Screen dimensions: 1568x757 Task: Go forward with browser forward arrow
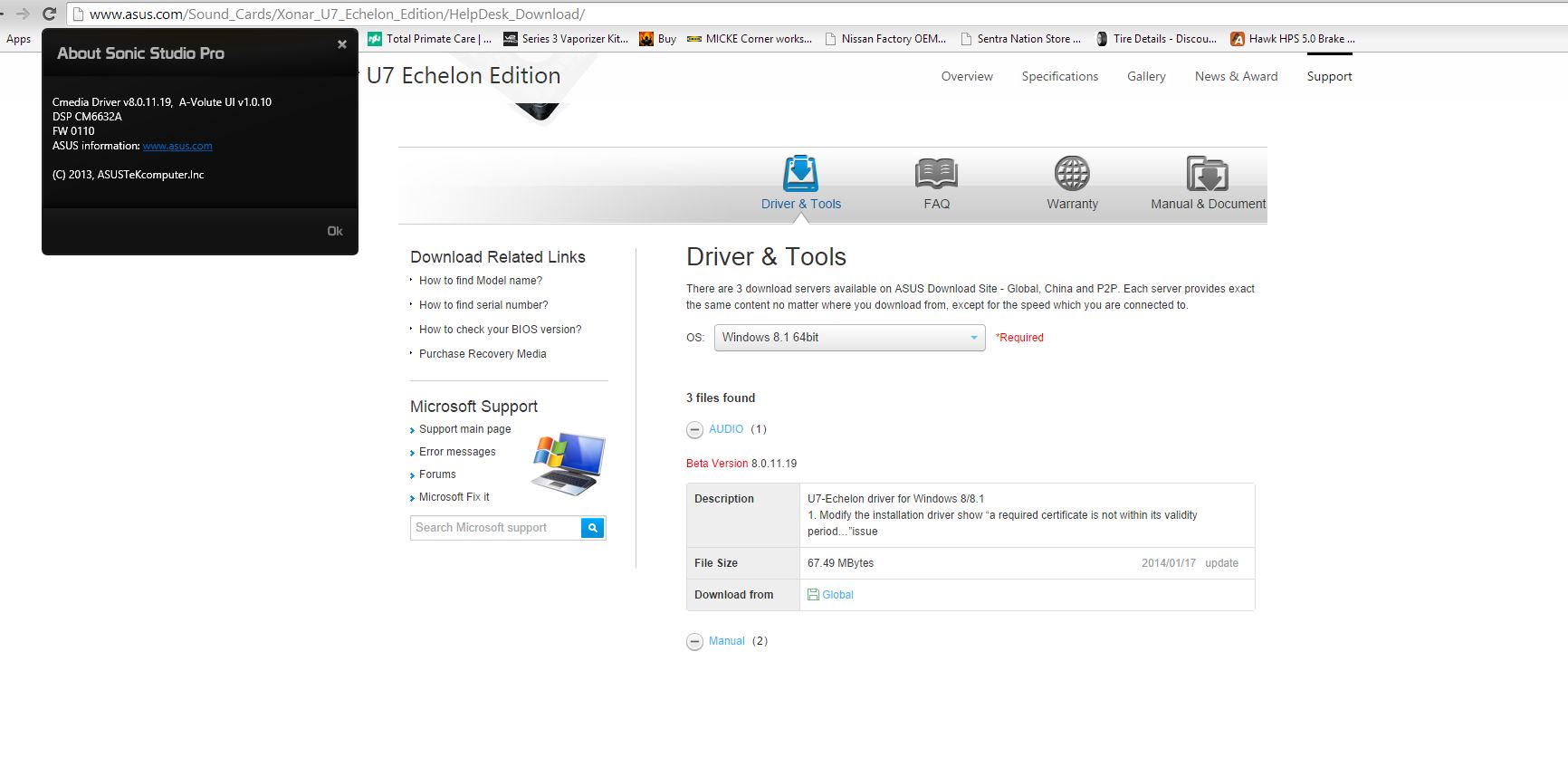[x=24, y=14]
